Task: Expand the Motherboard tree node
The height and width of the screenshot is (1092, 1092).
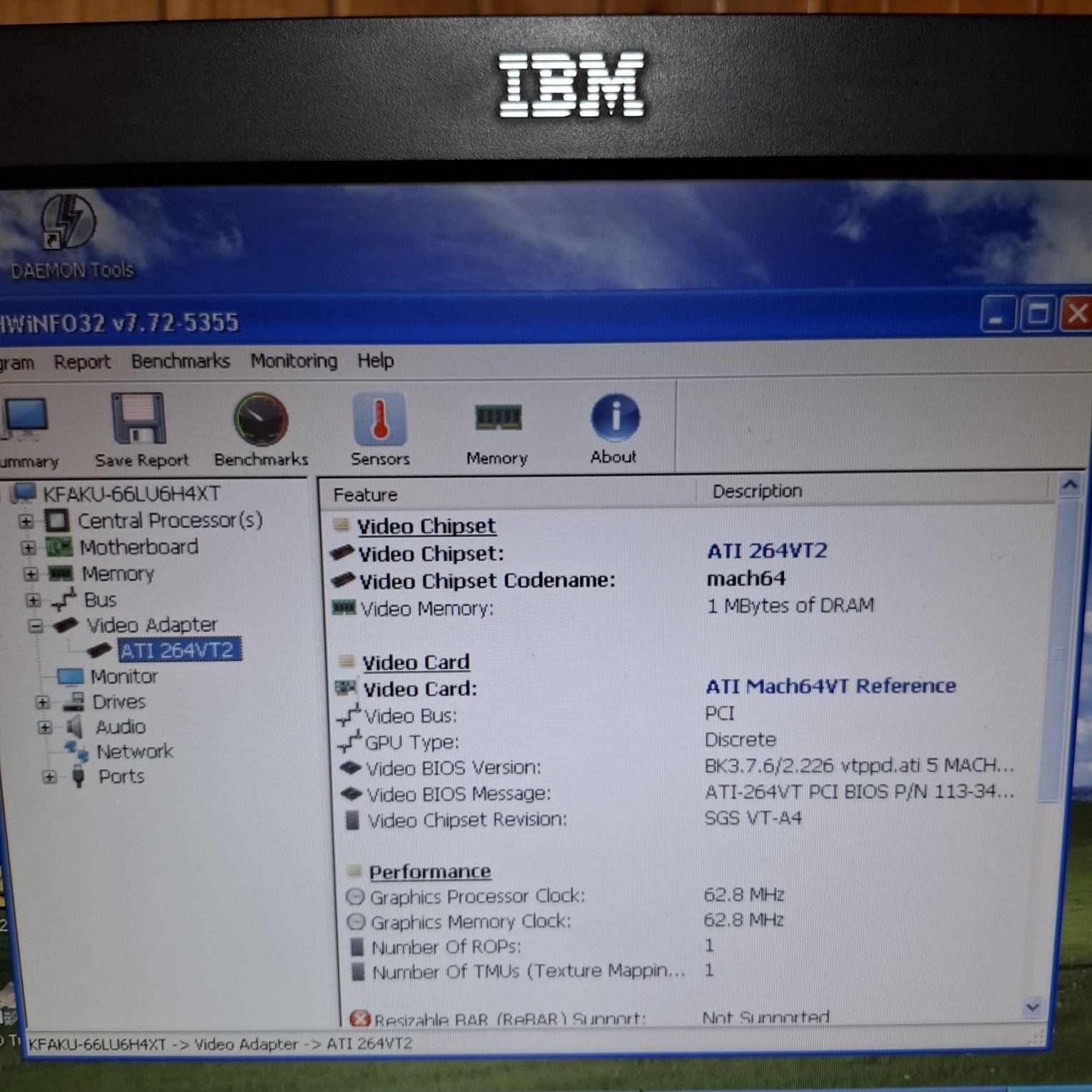Action: (29, 548)
